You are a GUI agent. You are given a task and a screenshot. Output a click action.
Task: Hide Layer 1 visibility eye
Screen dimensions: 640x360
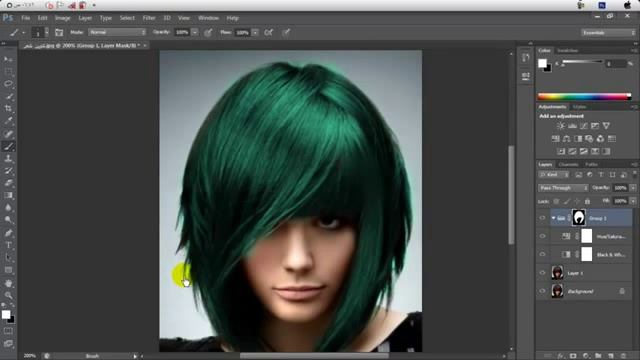tap(542, 273)
